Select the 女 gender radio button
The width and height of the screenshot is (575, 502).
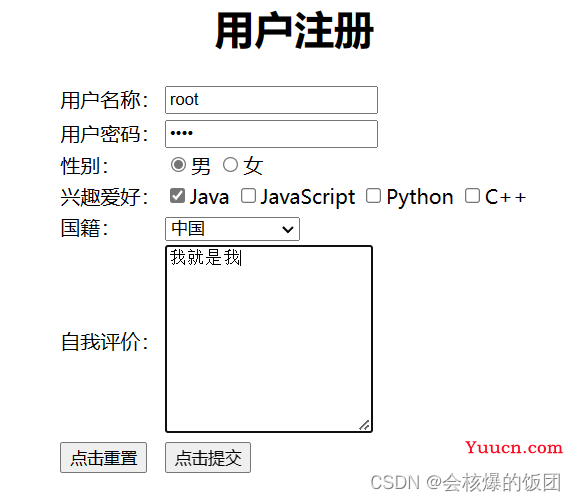230,165
